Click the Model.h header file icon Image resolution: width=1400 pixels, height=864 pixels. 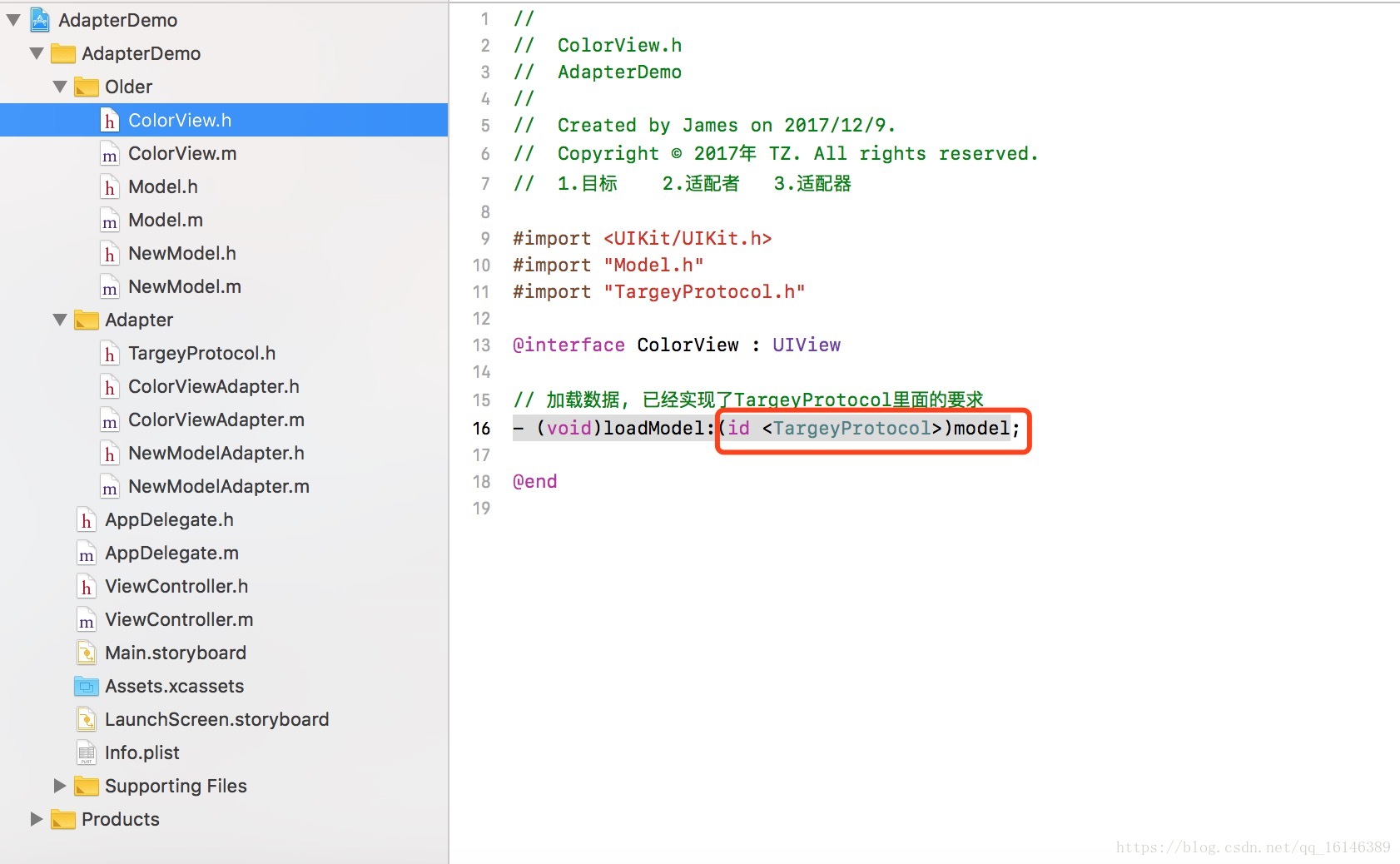pos(110,187)
